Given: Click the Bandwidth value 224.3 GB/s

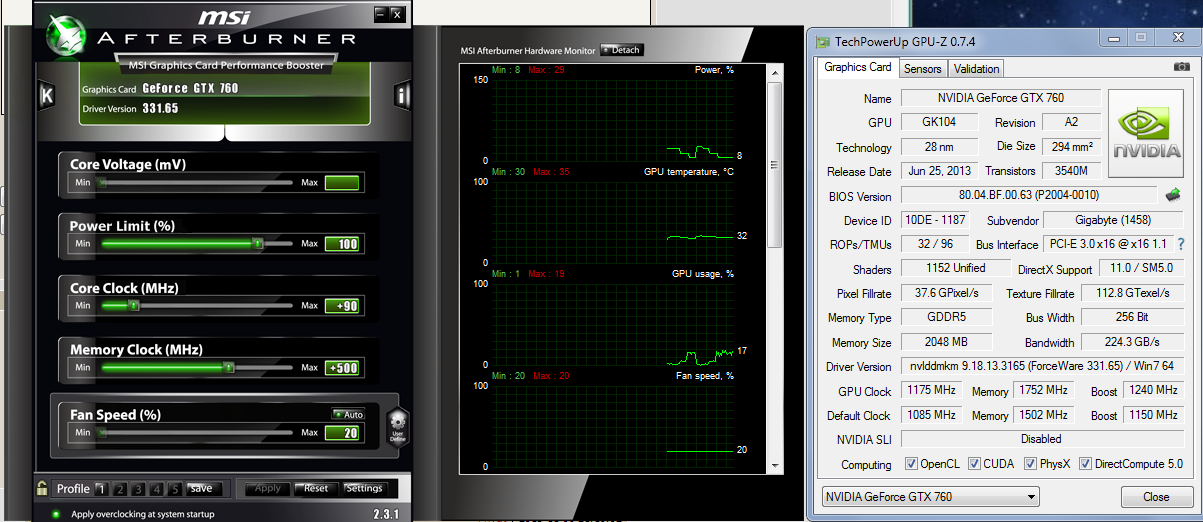Looking at the screenshot, I should pyautogui.click(x=1134, y=342).
